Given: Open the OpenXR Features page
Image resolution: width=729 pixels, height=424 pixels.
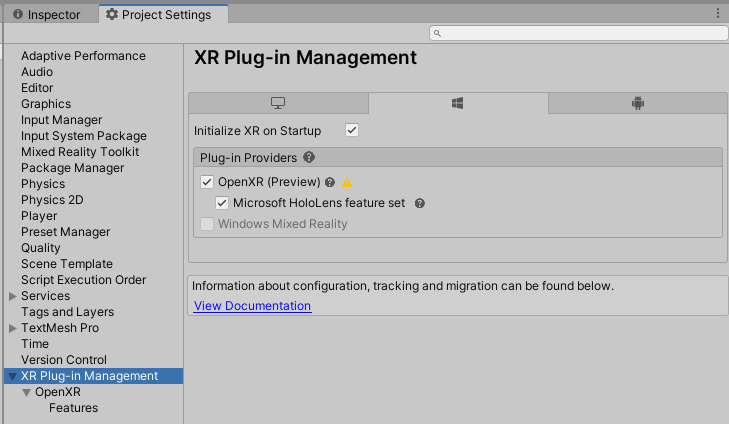Looking at the screenshot, I should point(73,408).
